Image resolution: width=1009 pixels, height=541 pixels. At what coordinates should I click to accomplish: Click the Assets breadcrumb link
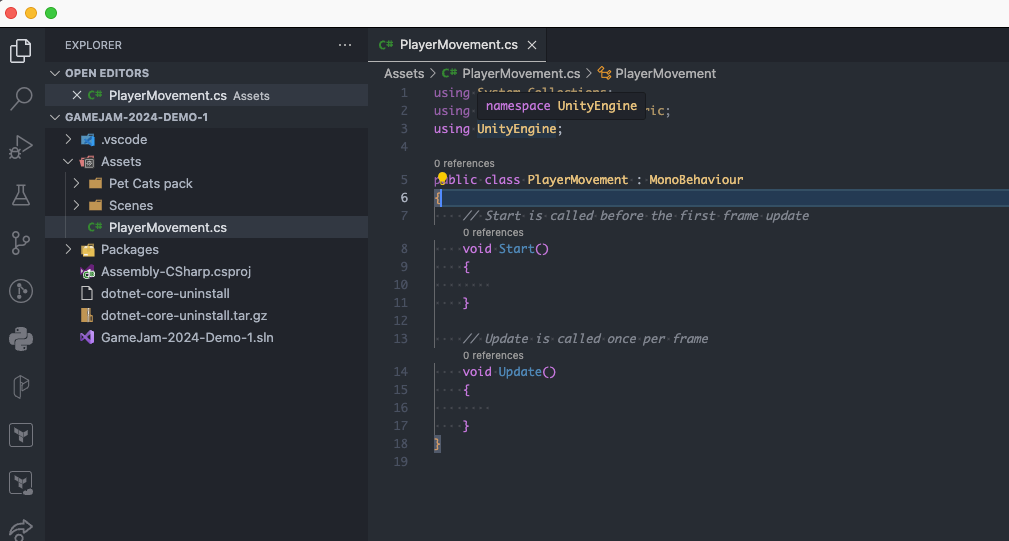click(404, 74)
